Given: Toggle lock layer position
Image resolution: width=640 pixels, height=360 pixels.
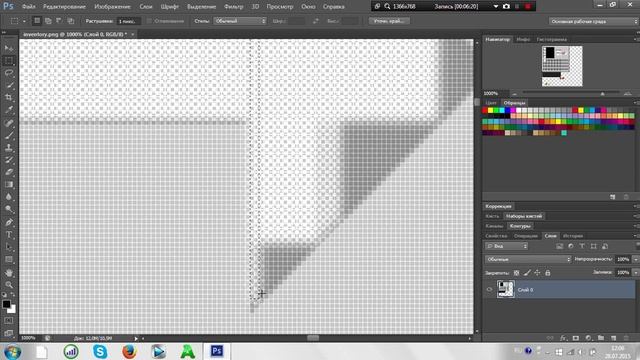Looking at the screenshot, I should pyautogui.click(x=537, y=273).
